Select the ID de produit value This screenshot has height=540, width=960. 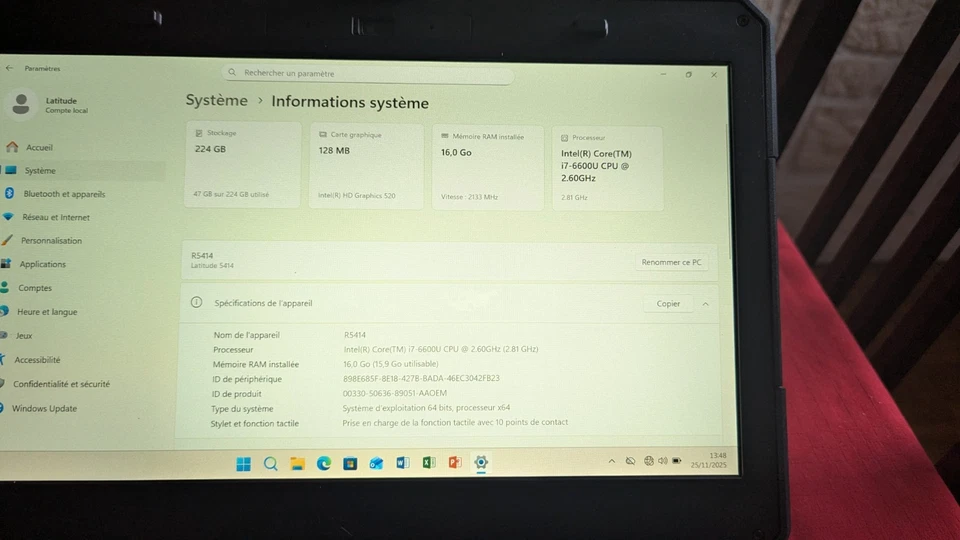pos(395,393)
